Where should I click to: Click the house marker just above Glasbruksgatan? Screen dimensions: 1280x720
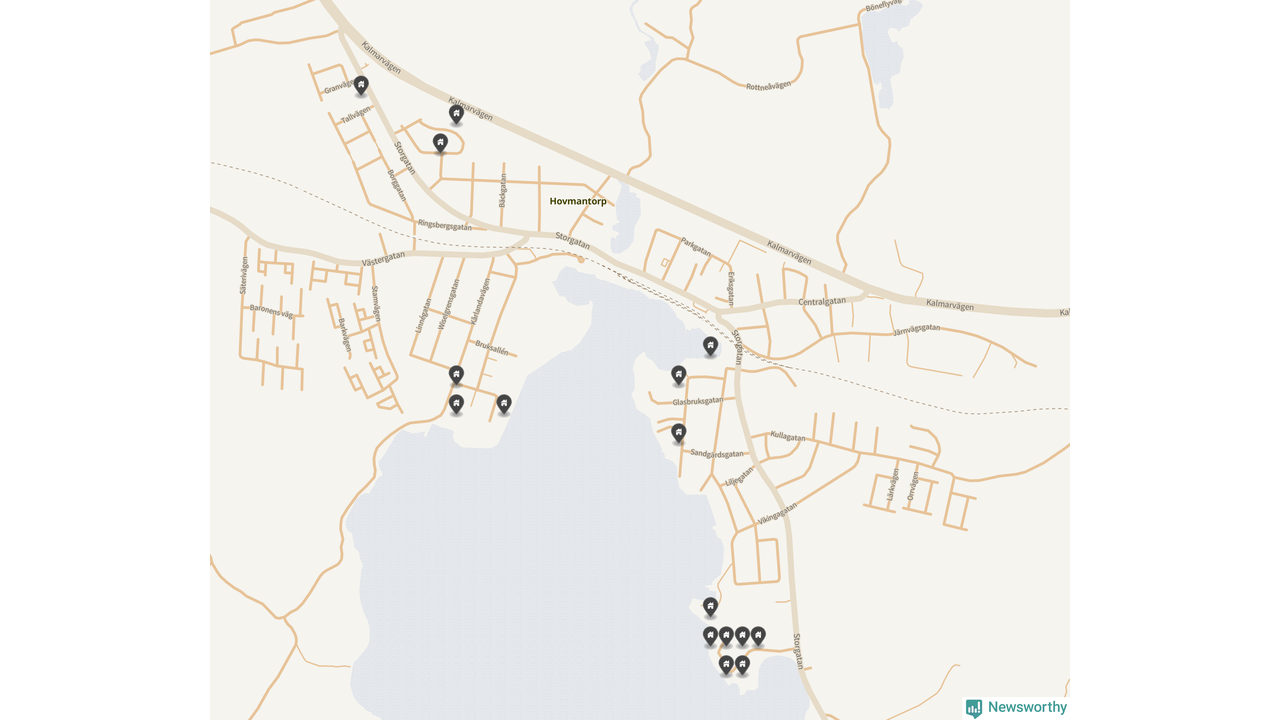click(x=678, y=375)
